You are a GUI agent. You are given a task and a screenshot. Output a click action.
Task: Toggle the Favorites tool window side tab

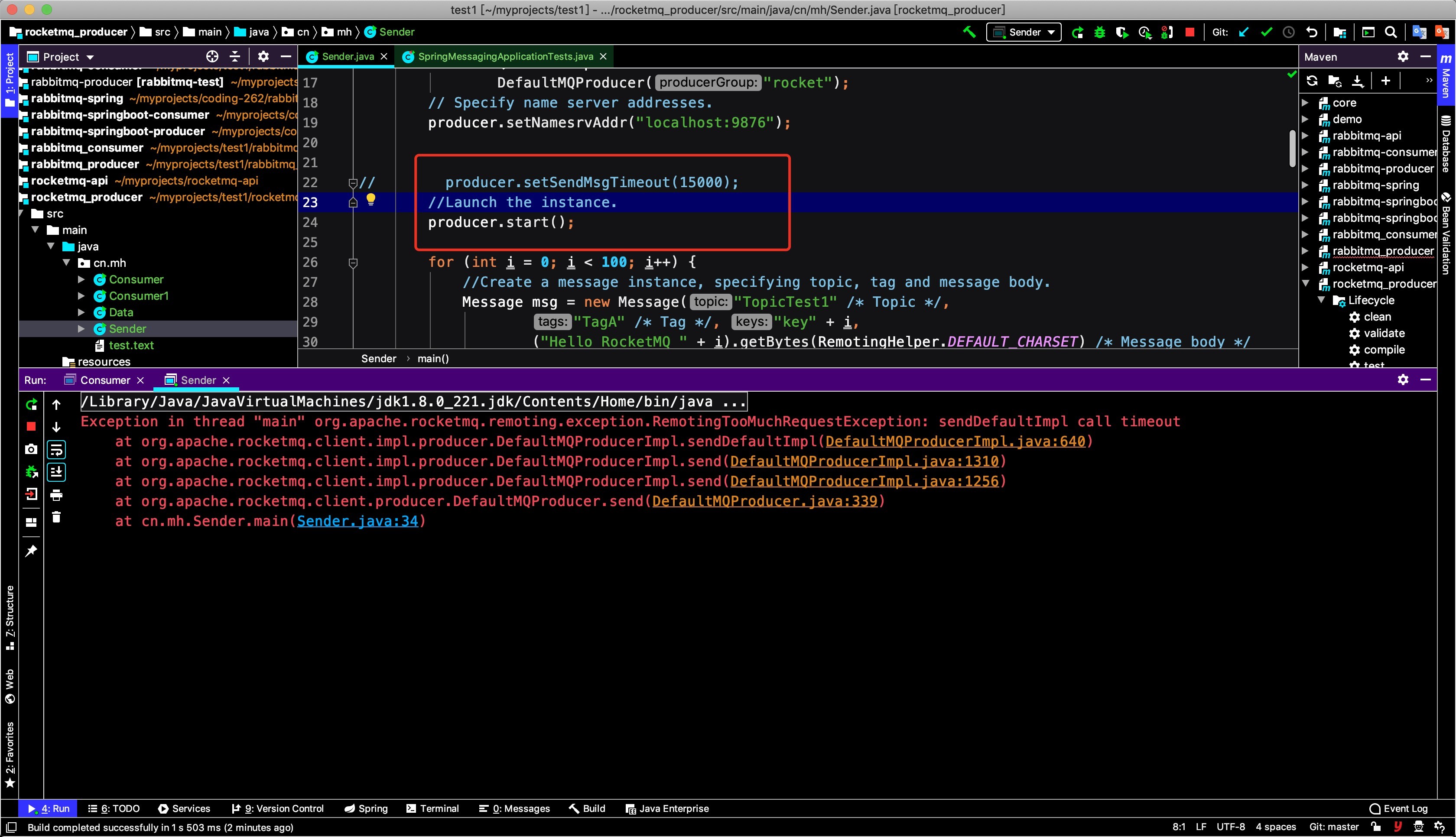coord(10,756)
